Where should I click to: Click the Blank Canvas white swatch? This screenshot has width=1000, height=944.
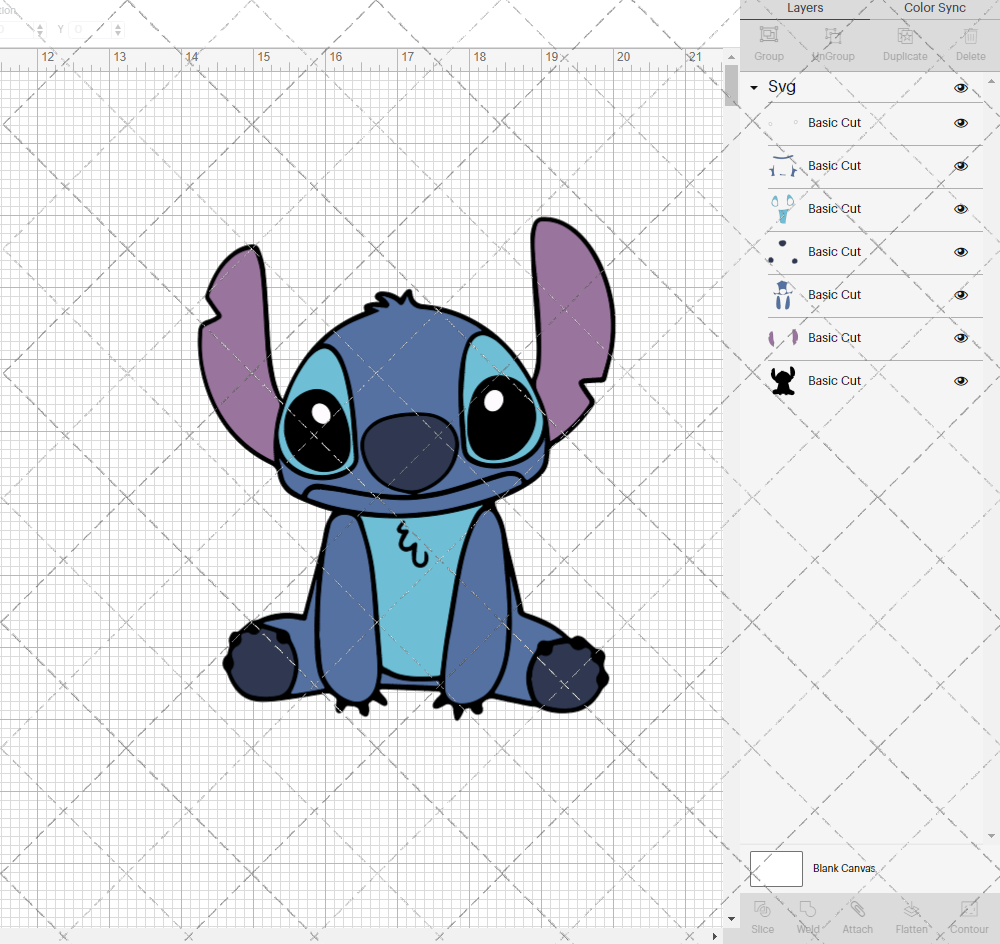point(776,869)
